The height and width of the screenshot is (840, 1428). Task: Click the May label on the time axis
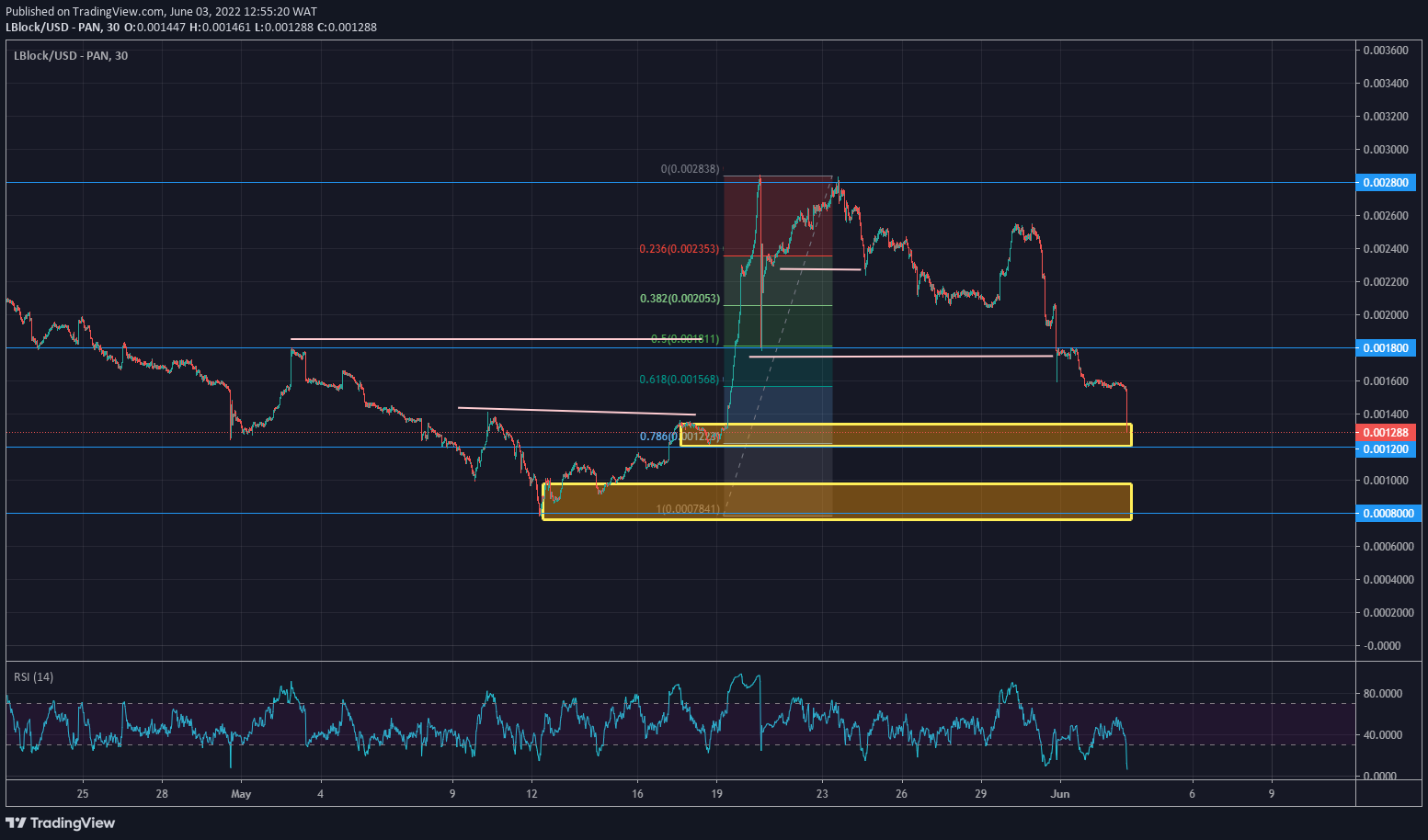coord(241,794)
